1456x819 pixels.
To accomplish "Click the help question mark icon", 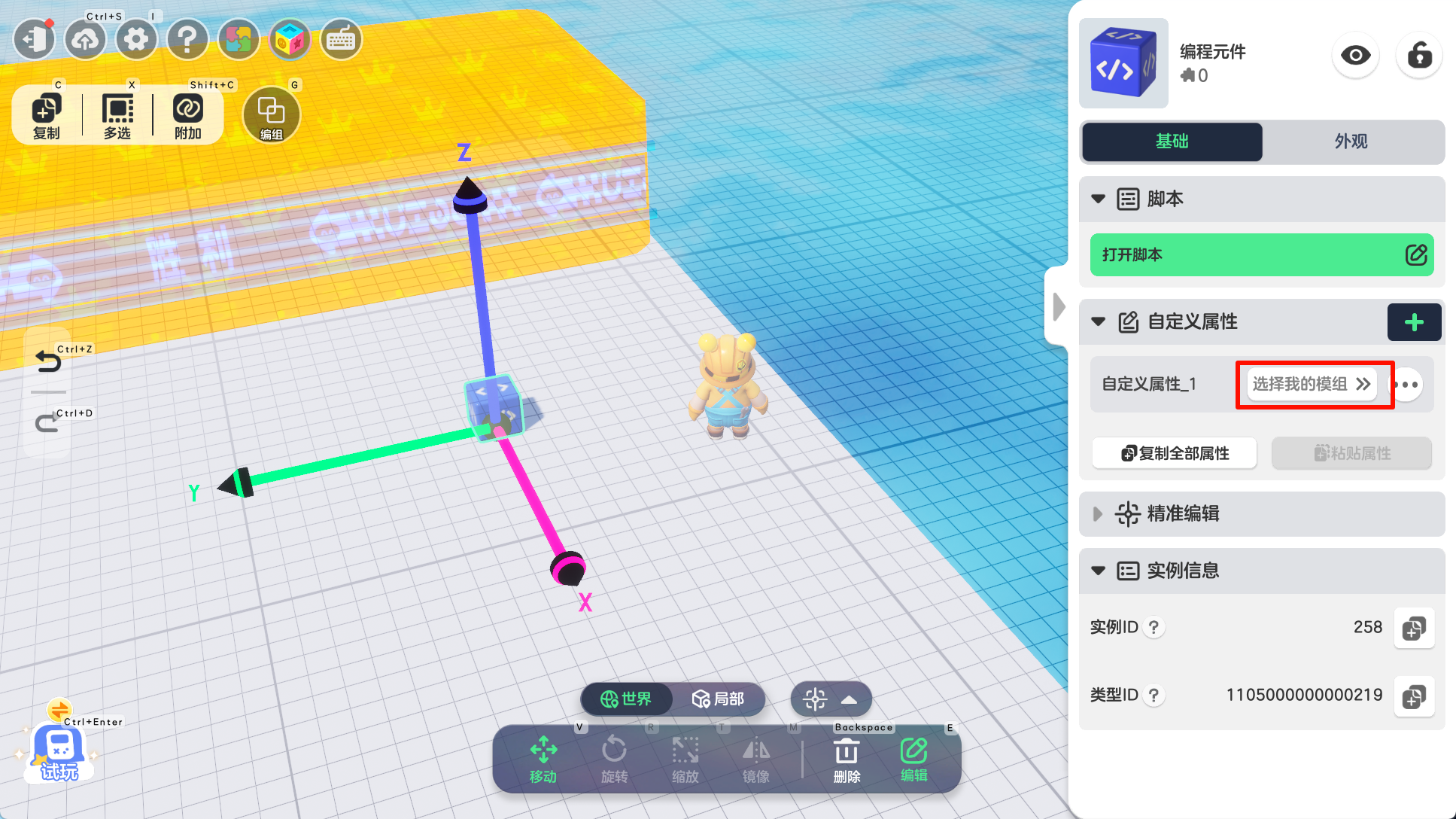I will (187, 39).
